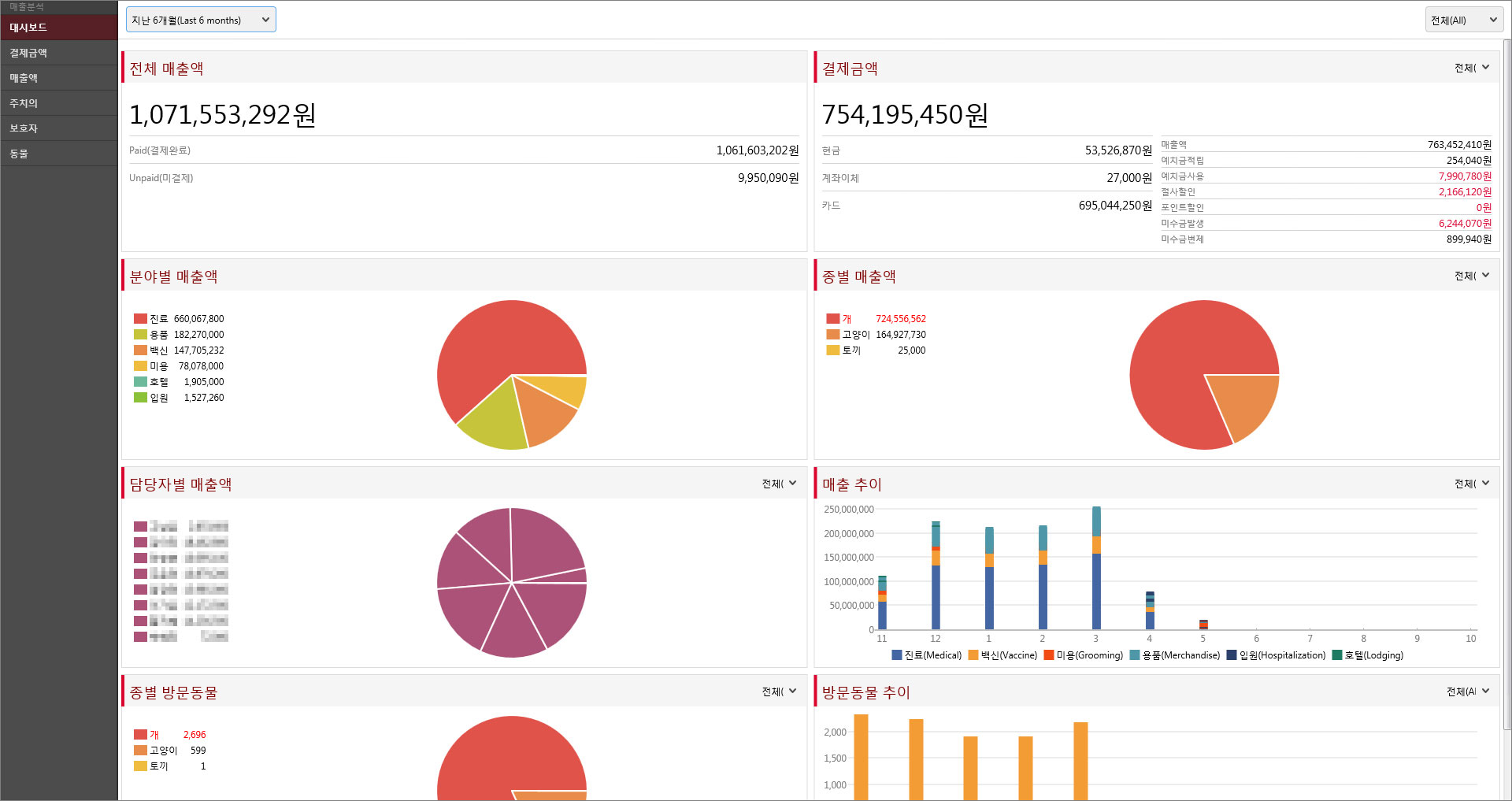Toggle the 진료(Medical) chart legend

[x=927, y=655]
